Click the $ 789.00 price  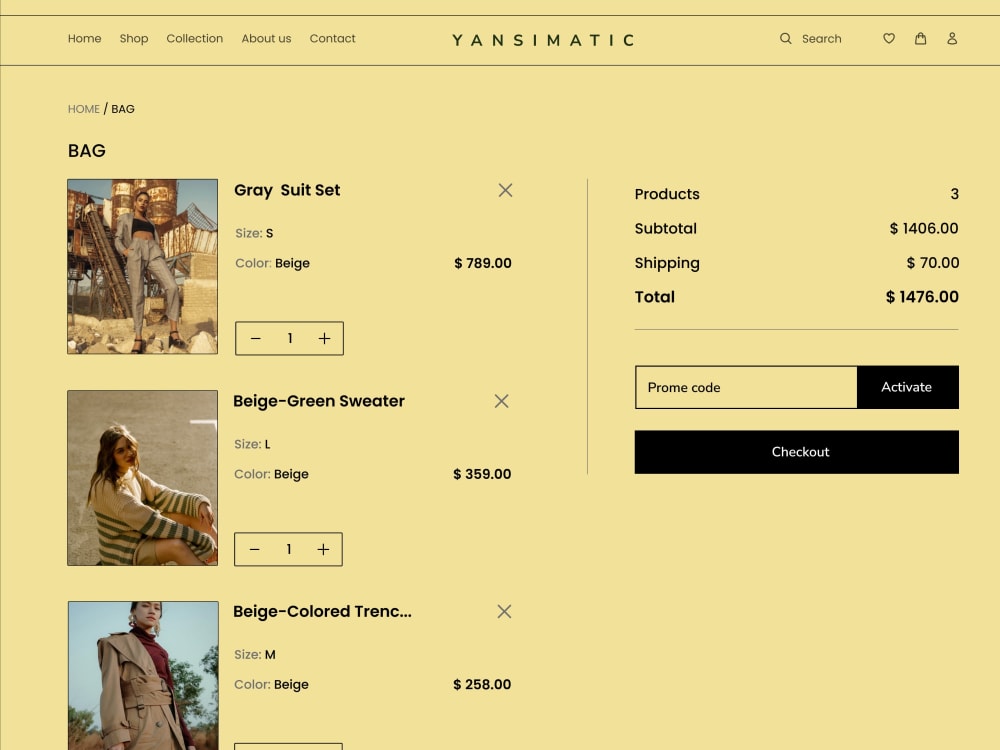click(483, 263)
